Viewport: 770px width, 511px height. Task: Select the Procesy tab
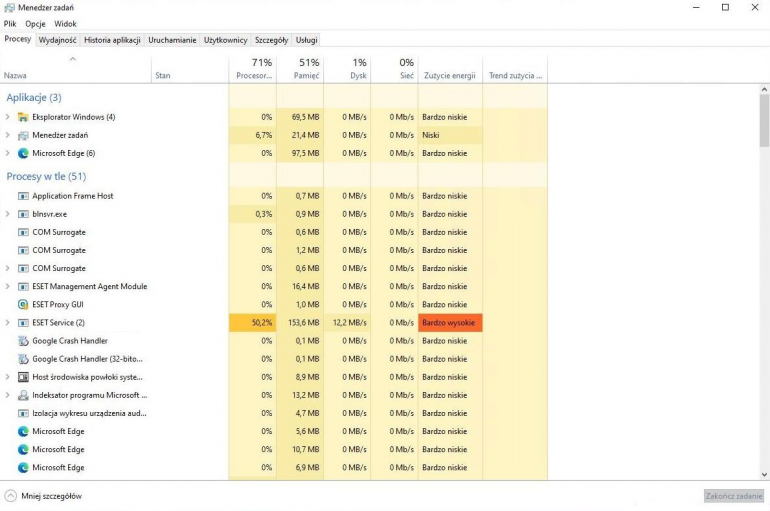click(x=18, y=39)
